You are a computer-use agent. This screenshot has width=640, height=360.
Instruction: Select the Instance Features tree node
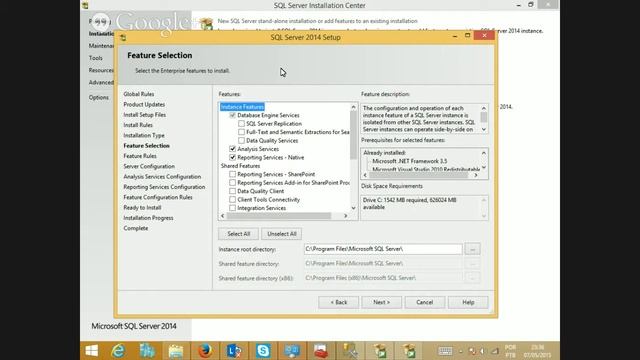pos(242,107)
